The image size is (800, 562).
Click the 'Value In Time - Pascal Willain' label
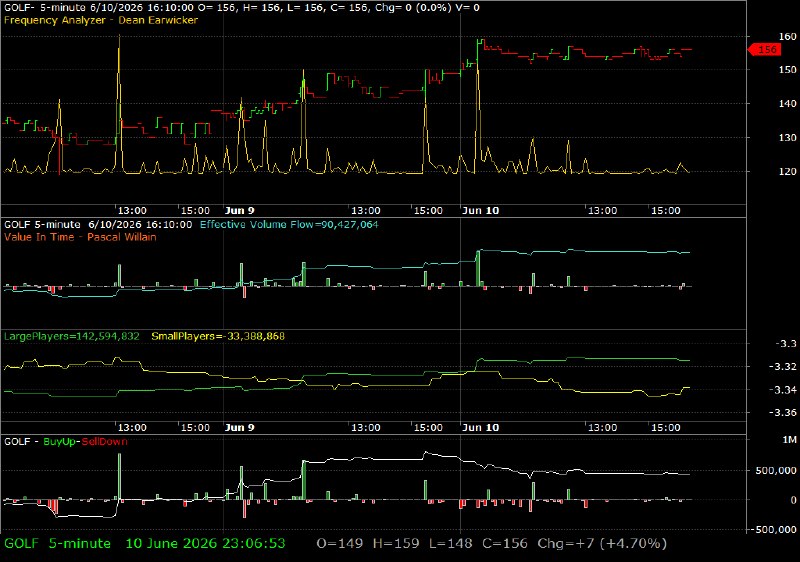click(x=80, y=237)
